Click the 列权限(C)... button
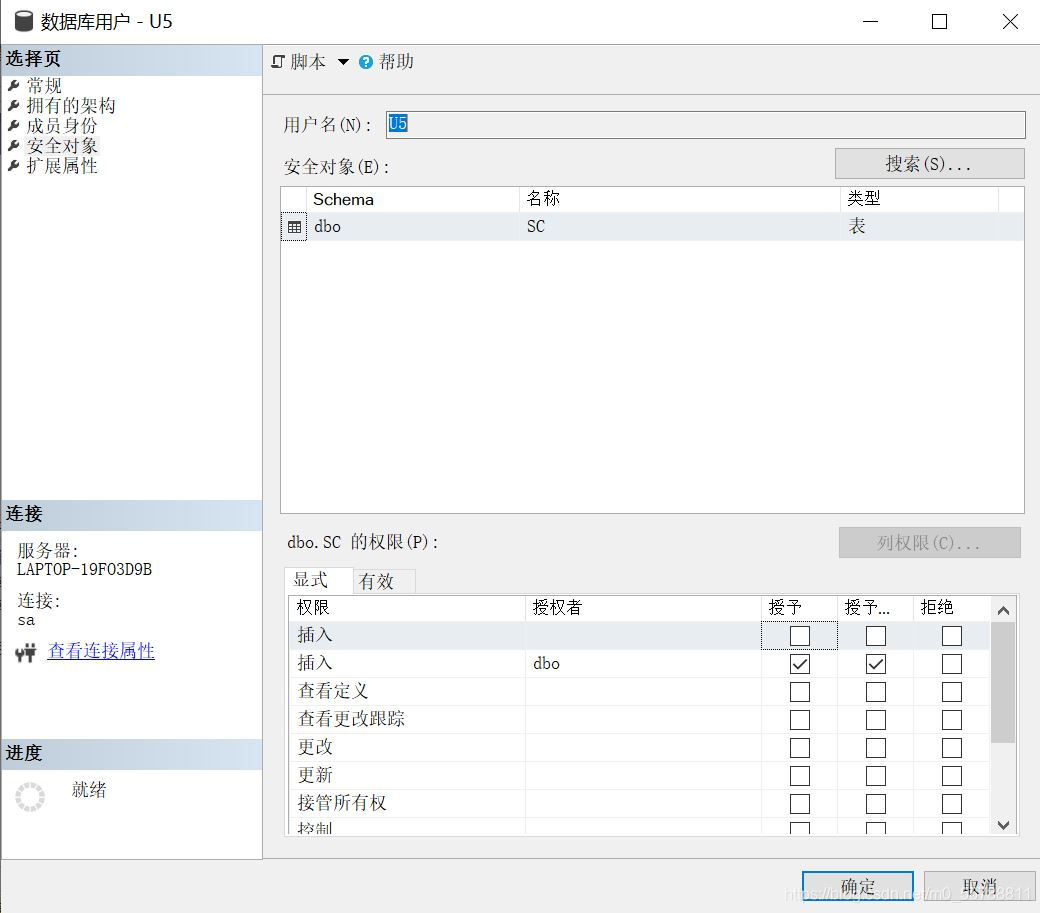The height and width of the screenshot is (913, 1040). point(929,543)
